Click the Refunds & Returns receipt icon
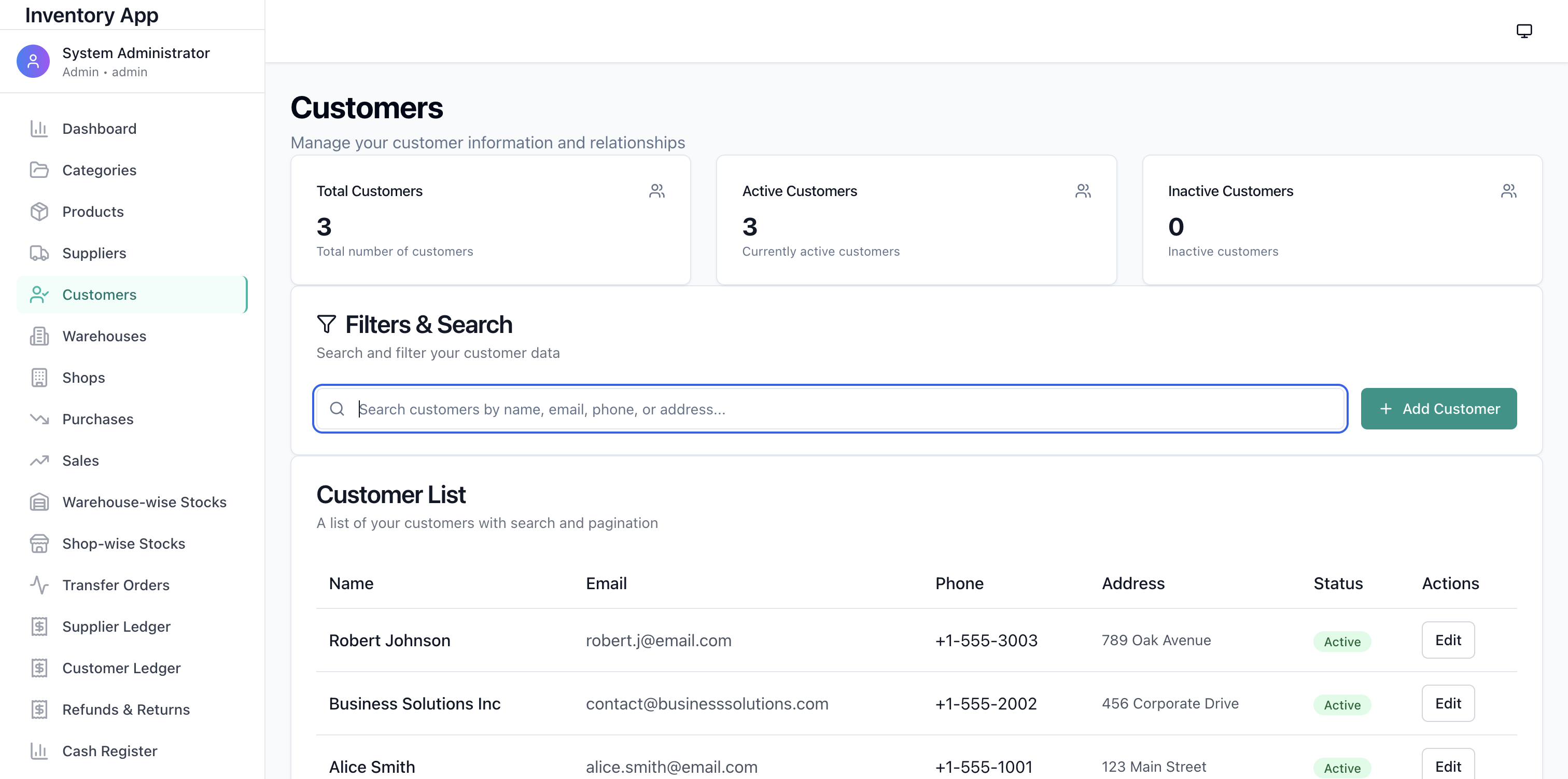 click(39, 709)
